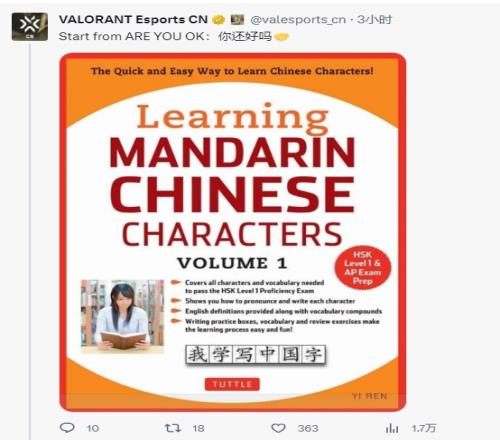Open the VALORANT Esports CN profile avatar
The width and height of the screenshot is (500, 440).
pyautogui.click(x=30, y=27)
